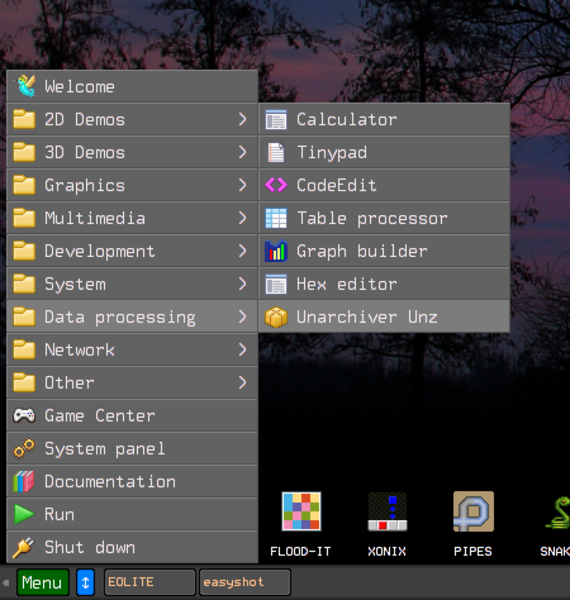Choose Table processor entry
Screen dimensions: 570x600
[x=384, y=218]
